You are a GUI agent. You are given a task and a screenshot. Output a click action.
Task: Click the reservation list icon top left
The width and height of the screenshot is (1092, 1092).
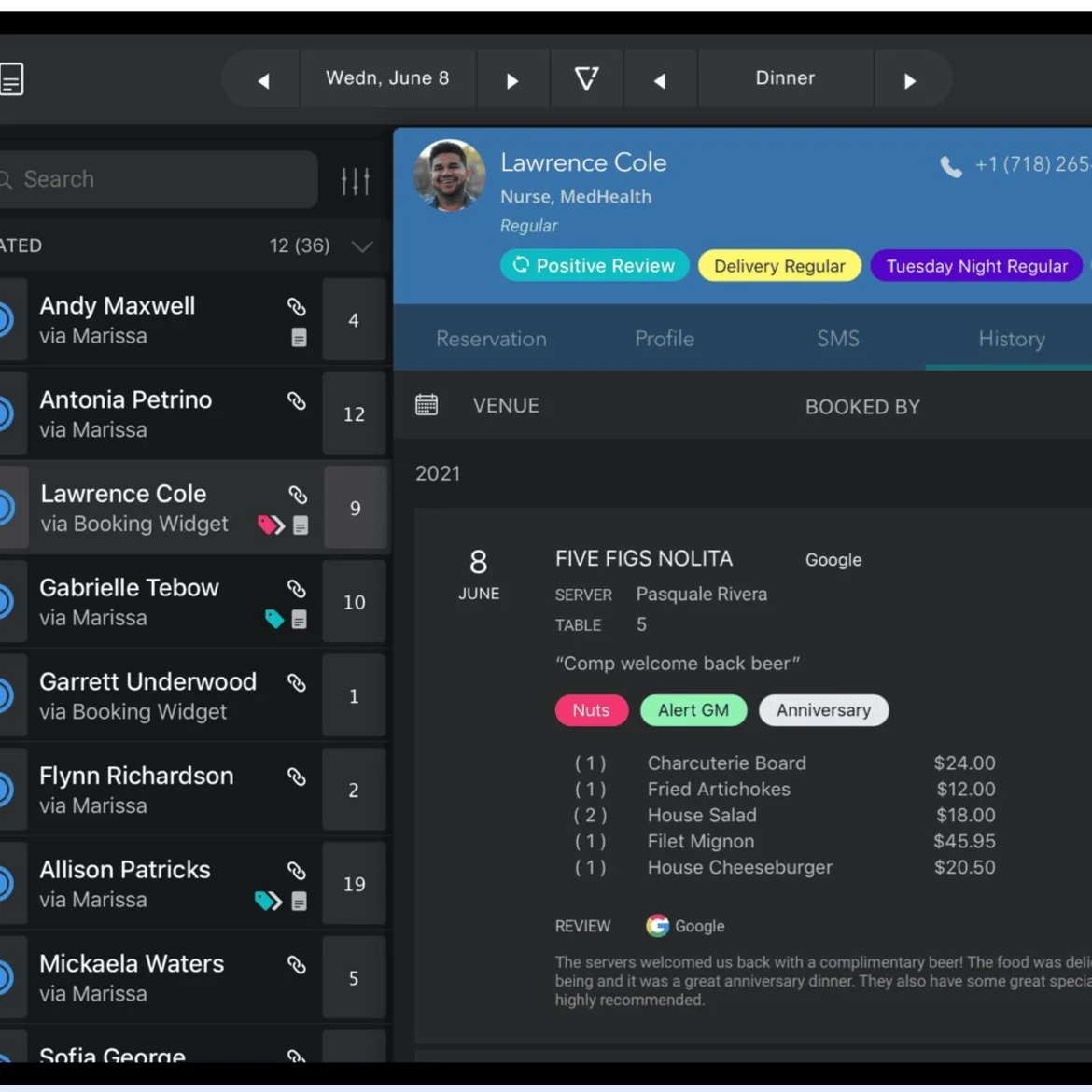pos(12,78)
